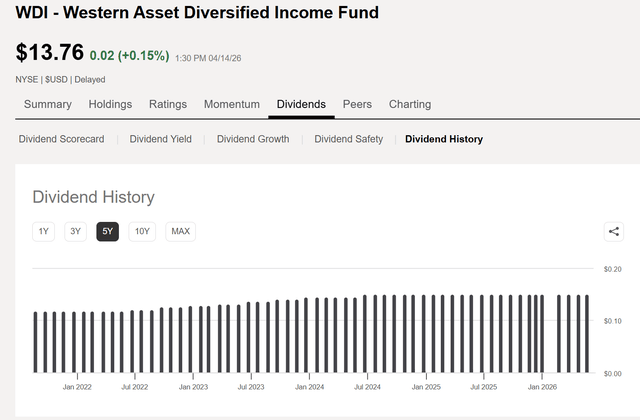Click the Jul 2022 axis label

point(135,387)
